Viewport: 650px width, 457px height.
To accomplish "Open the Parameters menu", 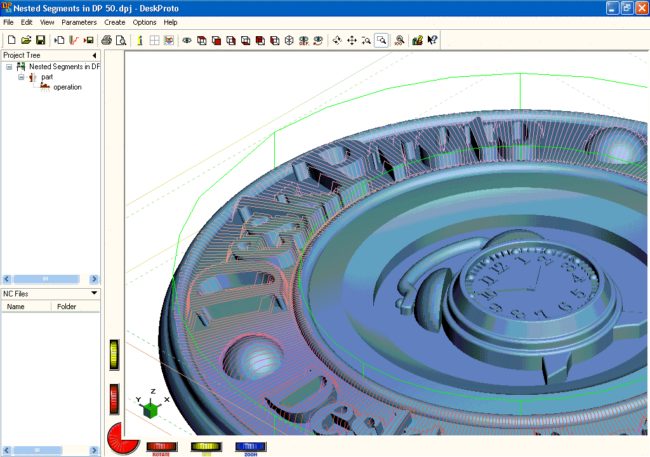I will point(79,21).
